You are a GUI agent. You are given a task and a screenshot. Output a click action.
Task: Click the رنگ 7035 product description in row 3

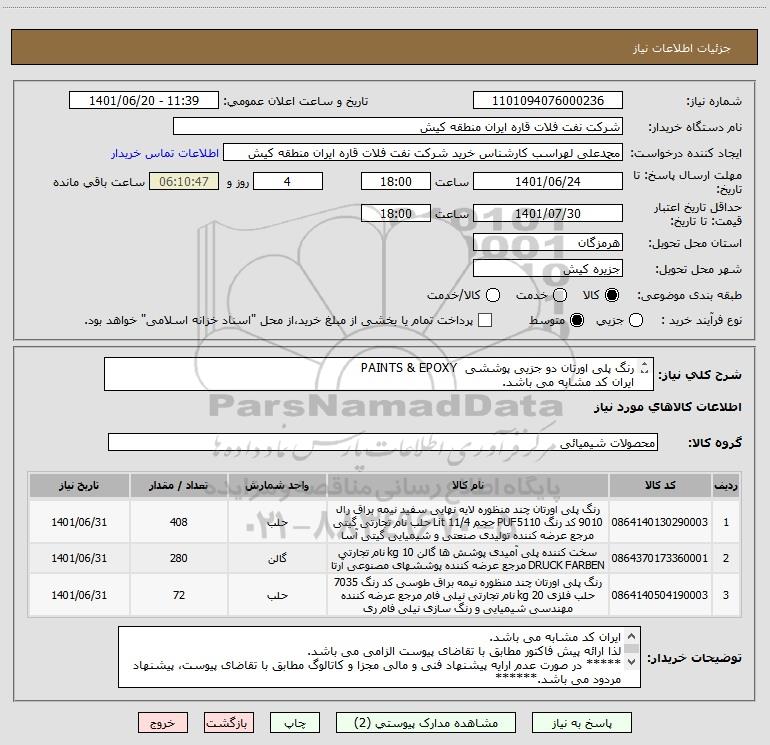(x=468, y=595)
